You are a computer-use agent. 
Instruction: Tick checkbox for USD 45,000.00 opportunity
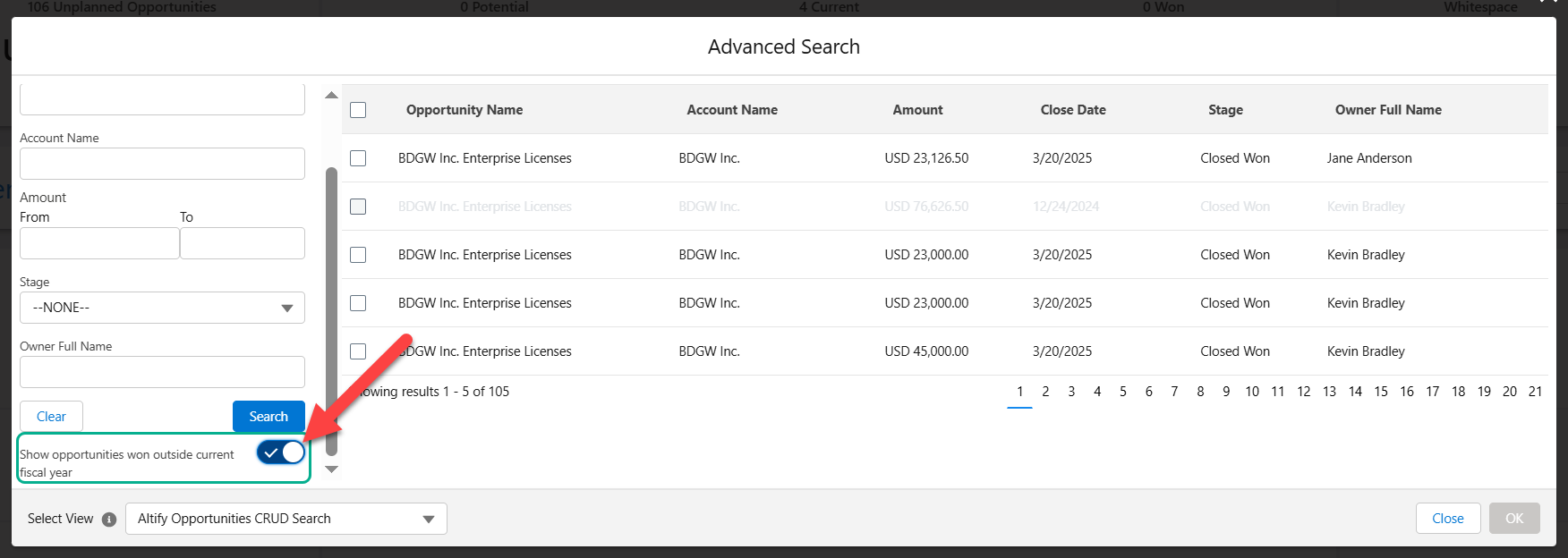358,351
